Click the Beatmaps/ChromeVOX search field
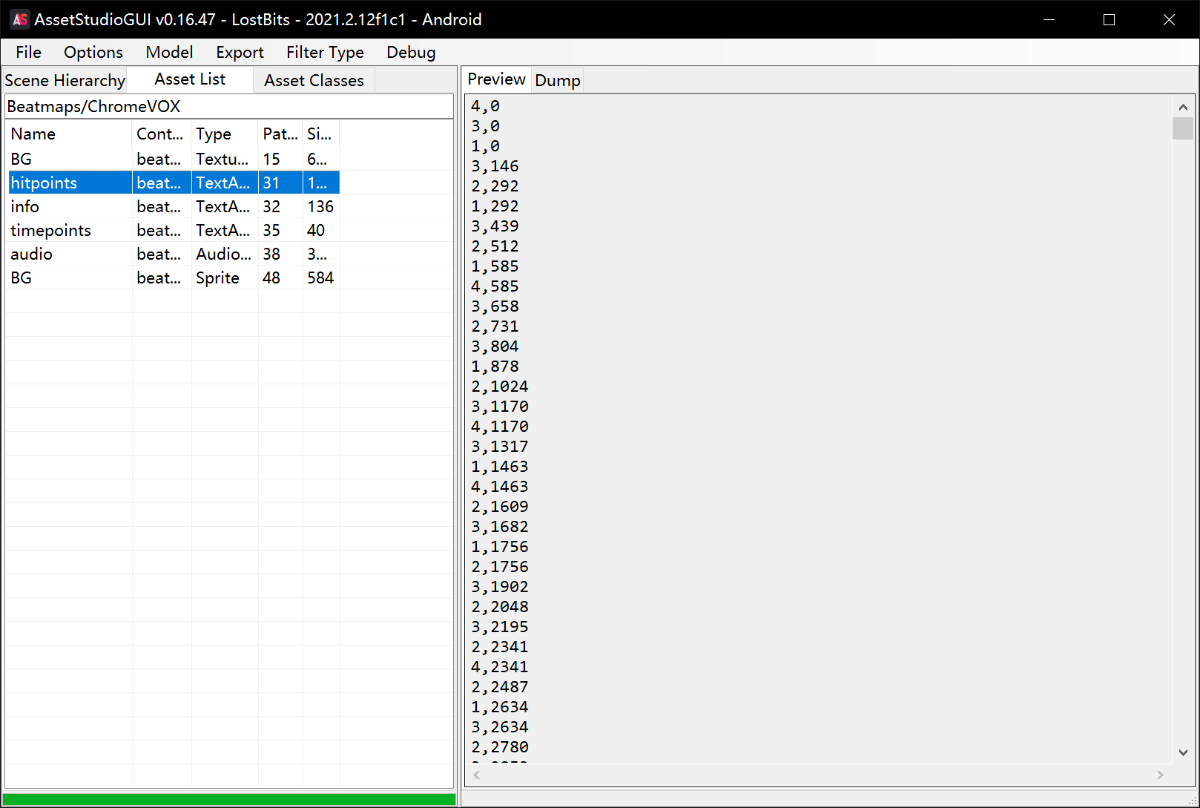Screen dimensions: 1200x808 tap(228, 106)
